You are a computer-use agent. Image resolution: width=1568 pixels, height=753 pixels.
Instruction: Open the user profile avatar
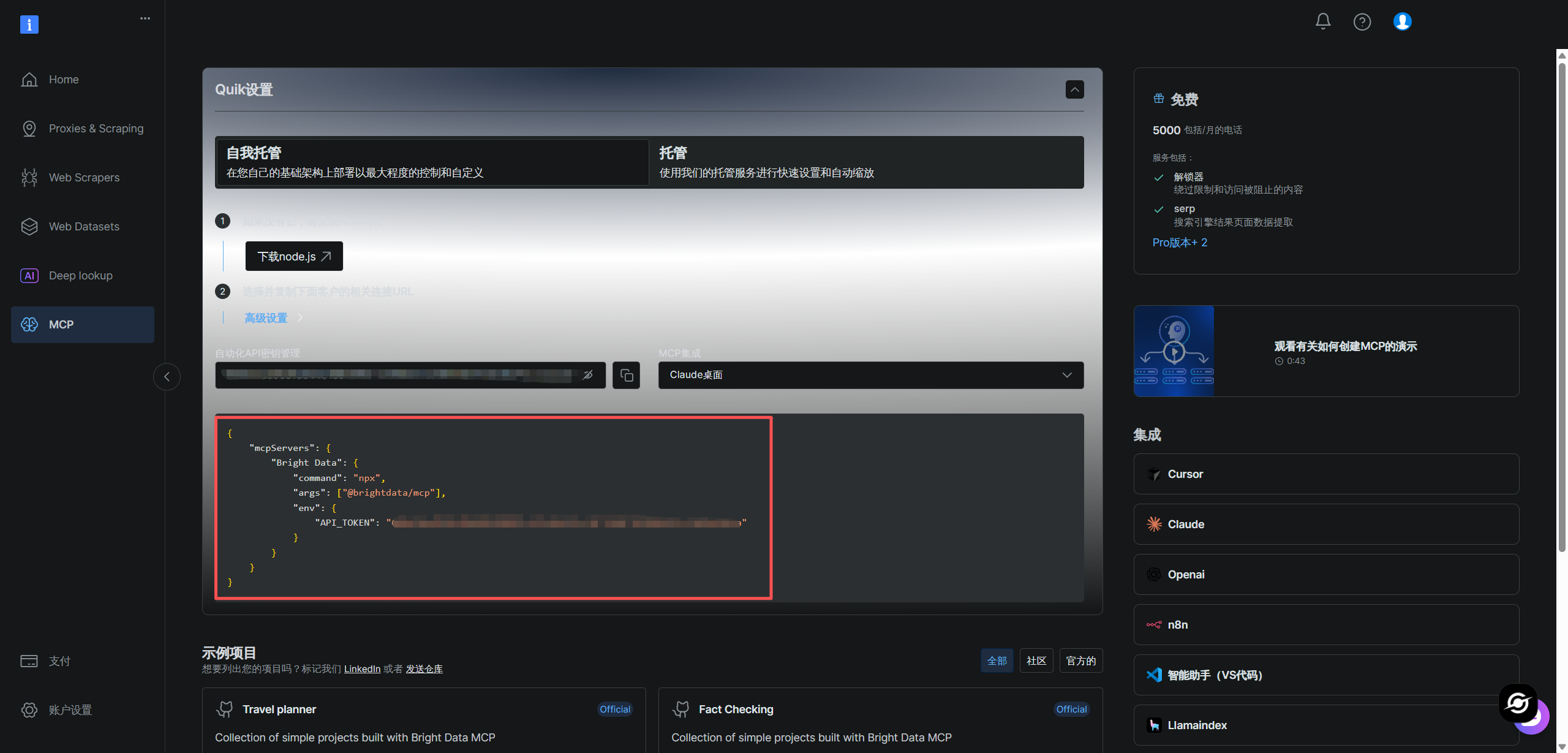[1403, 21]
